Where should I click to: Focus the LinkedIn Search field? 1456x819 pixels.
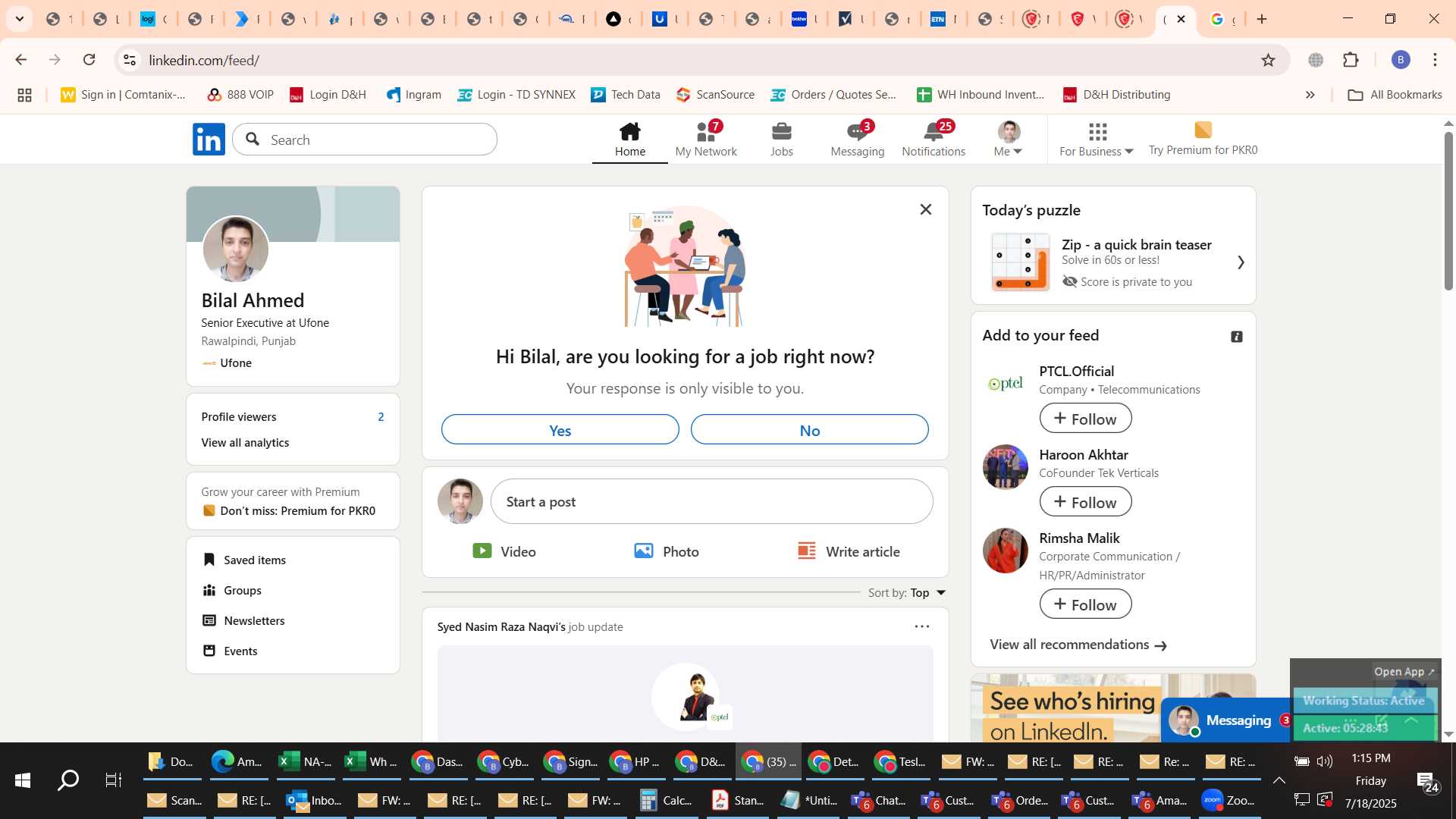coord(366,140)
